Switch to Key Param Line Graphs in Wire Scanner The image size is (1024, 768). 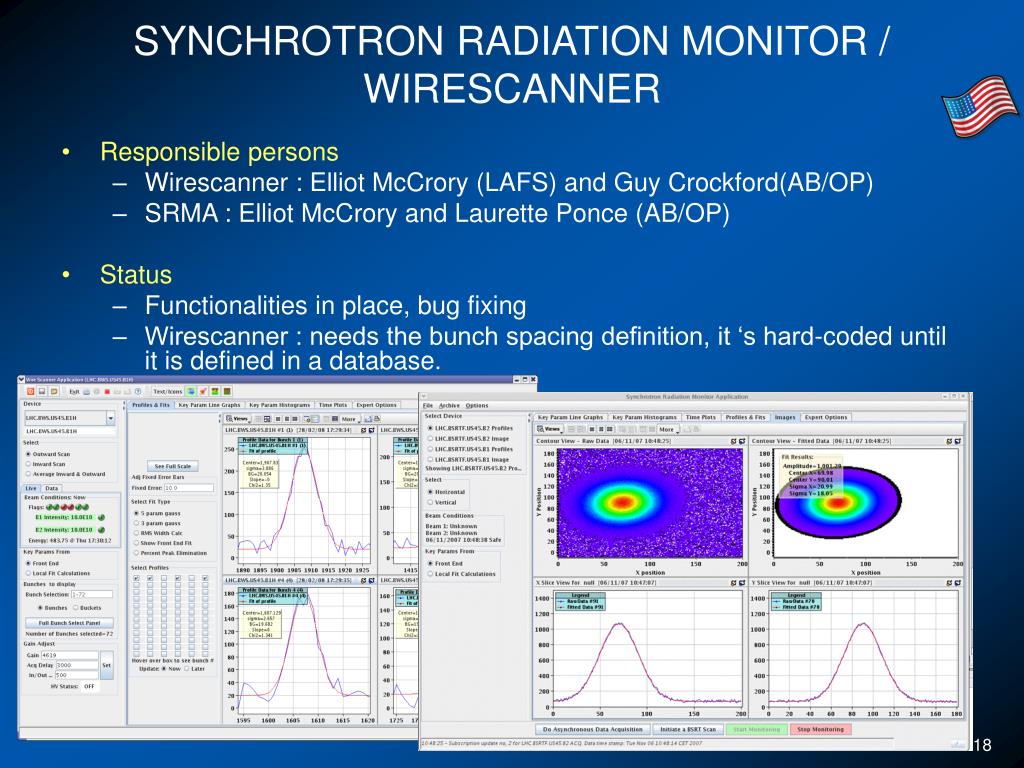(x=210, y=405)
